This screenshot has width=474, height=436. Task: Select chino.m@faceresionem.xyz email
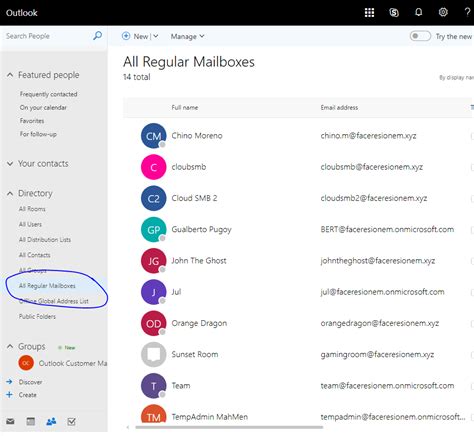[368, 136]
